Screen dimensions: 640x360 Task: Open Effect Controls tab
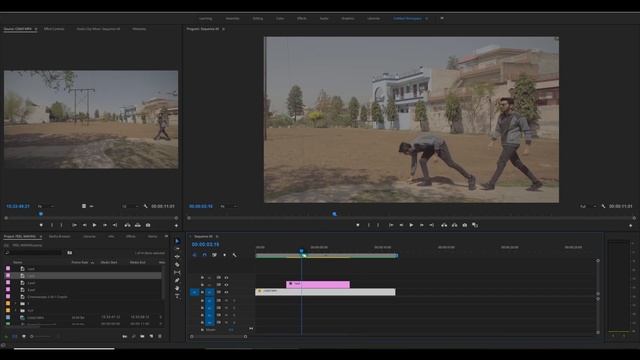click(x=54, y=29)
